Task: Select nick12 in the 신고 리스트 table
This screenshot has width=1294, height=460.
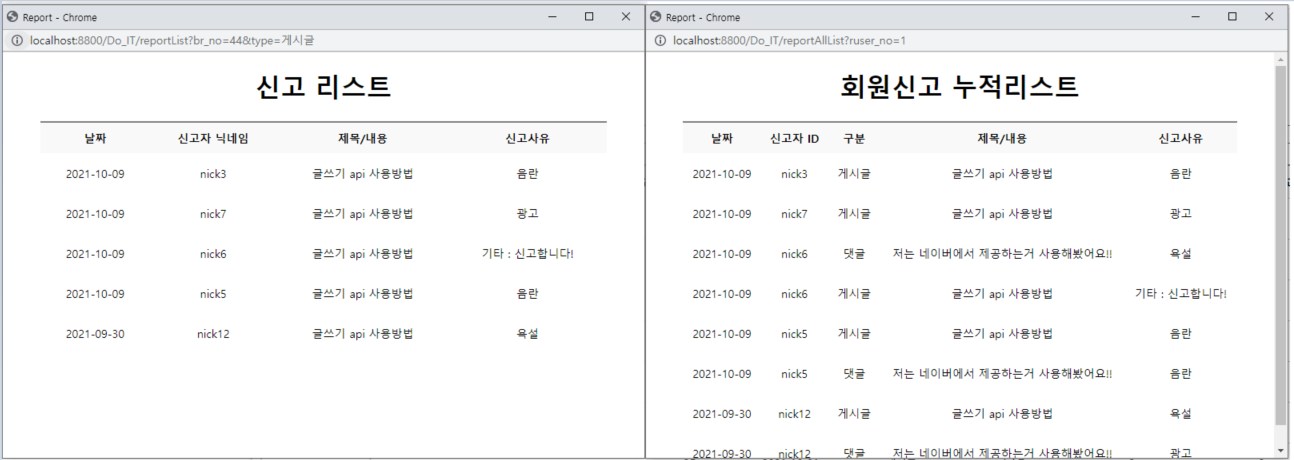Action: click(213, 334)
